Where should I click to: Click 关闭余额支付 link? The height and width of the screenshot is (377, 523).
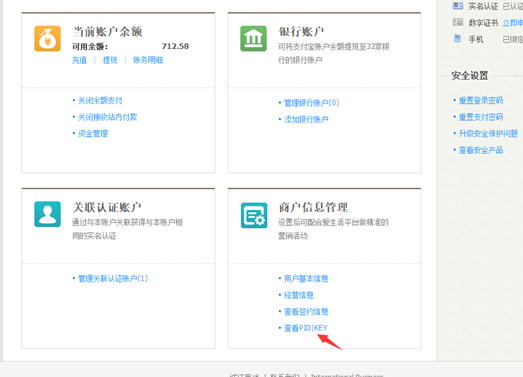100,100
